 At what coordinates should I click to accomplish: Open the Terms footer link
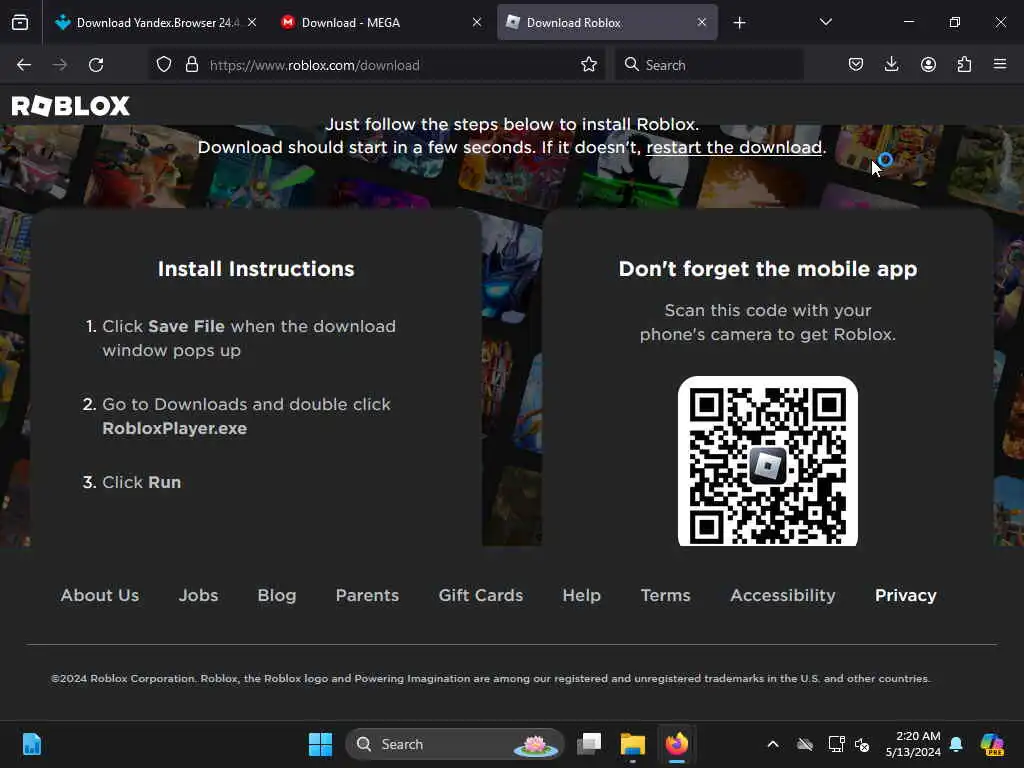point(665,596)
